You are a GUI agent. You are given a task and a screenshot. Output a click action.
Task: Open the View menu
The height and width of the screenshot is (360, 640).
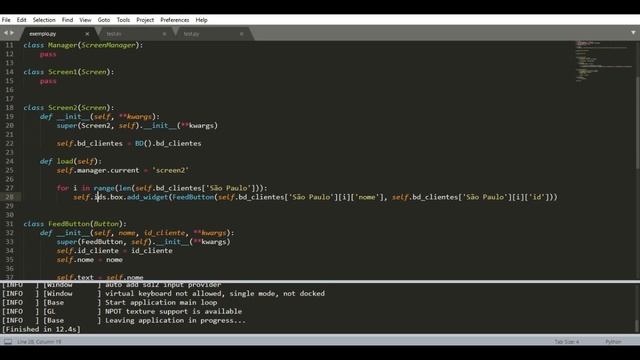(85, 20)
